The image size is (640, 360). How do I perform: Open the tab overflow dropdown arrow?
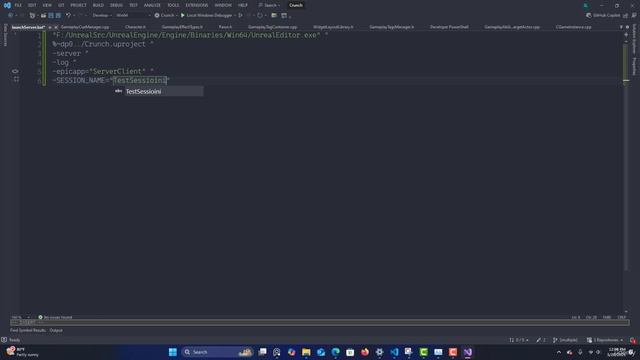(621, 27)
